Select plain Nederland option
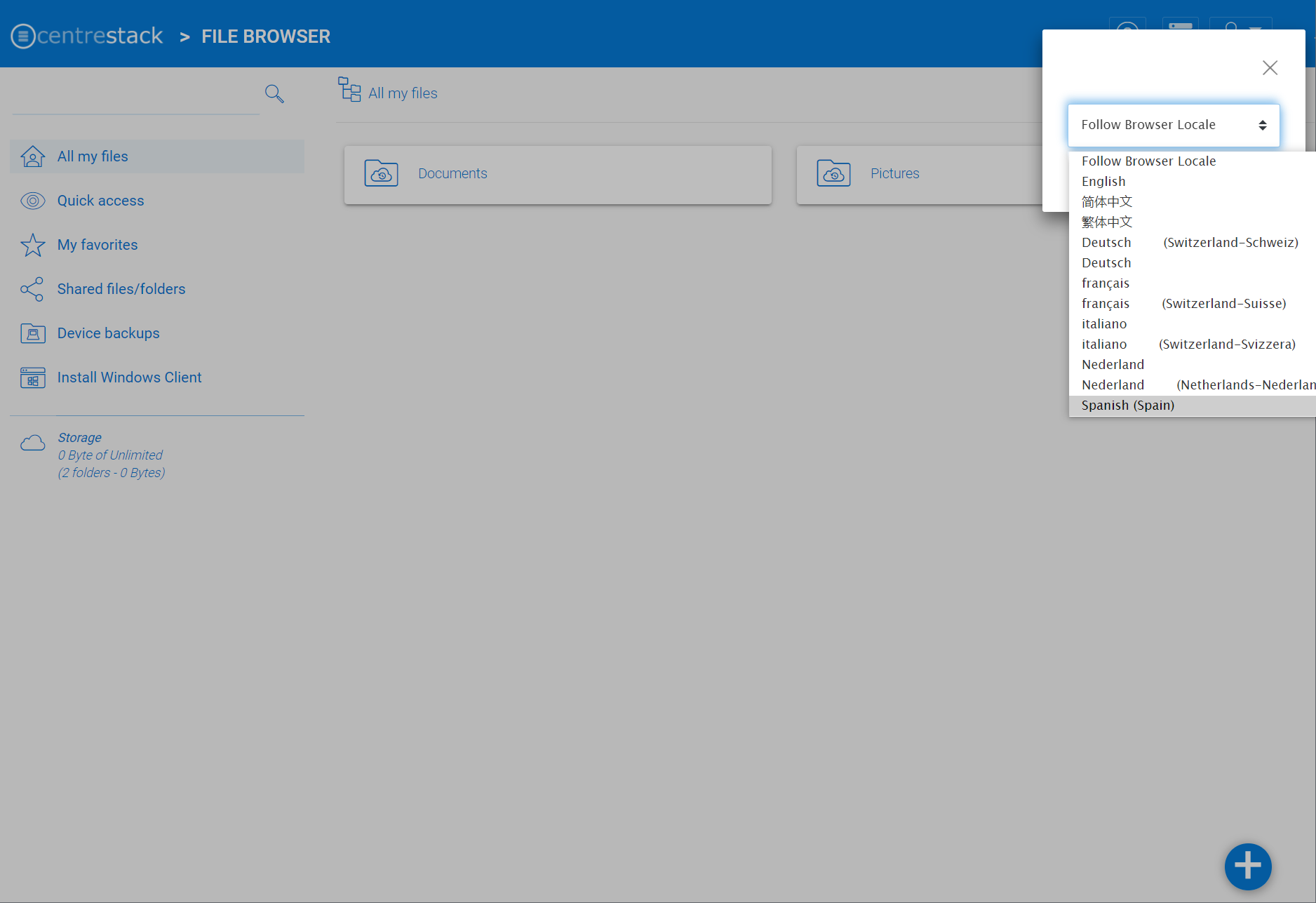1316x903 pixels. point(1193,365)
